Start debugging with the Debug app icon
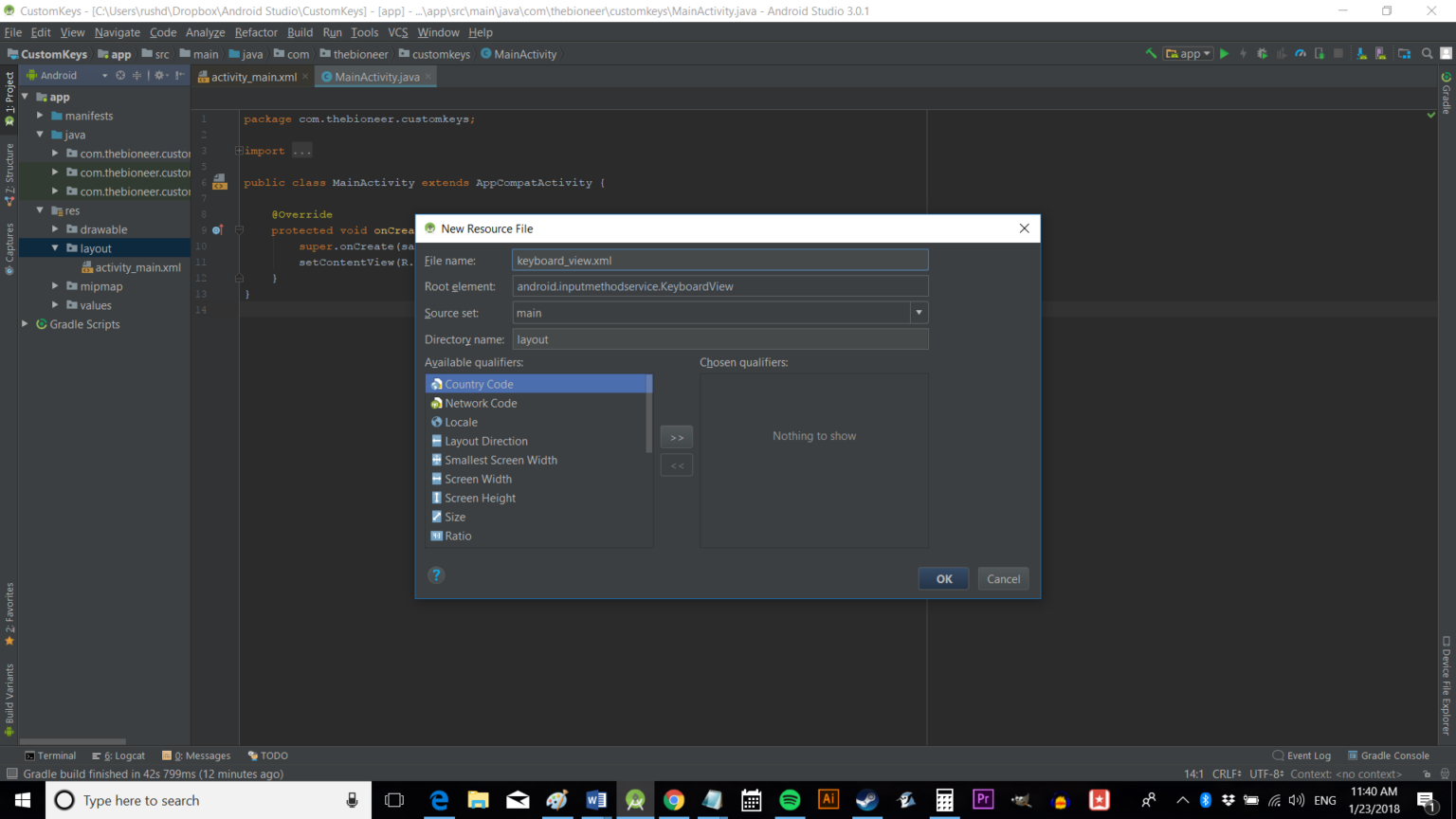The image size is (1456, 819). click(1262, 54)
